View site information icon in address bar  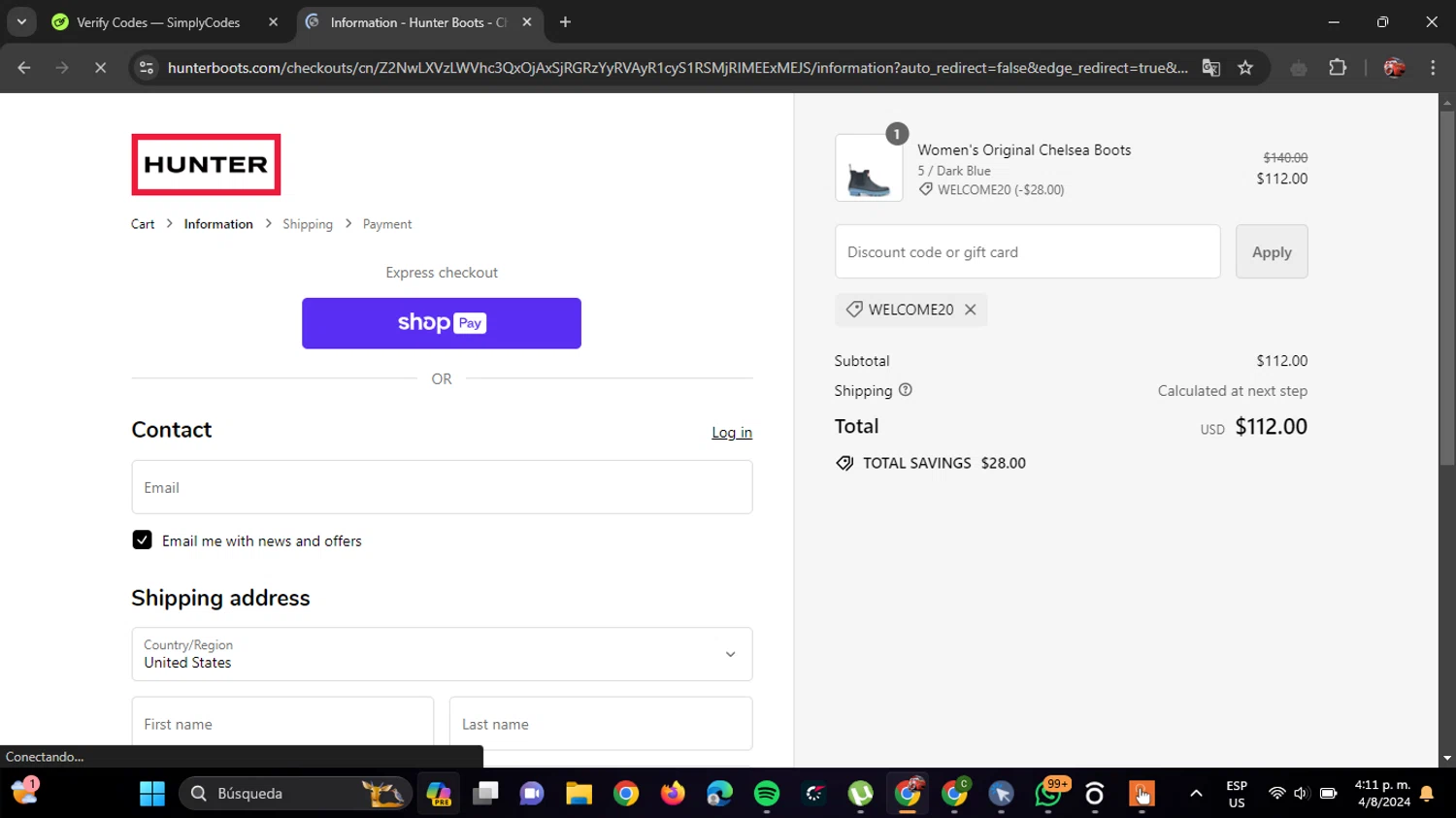(147, 68)
